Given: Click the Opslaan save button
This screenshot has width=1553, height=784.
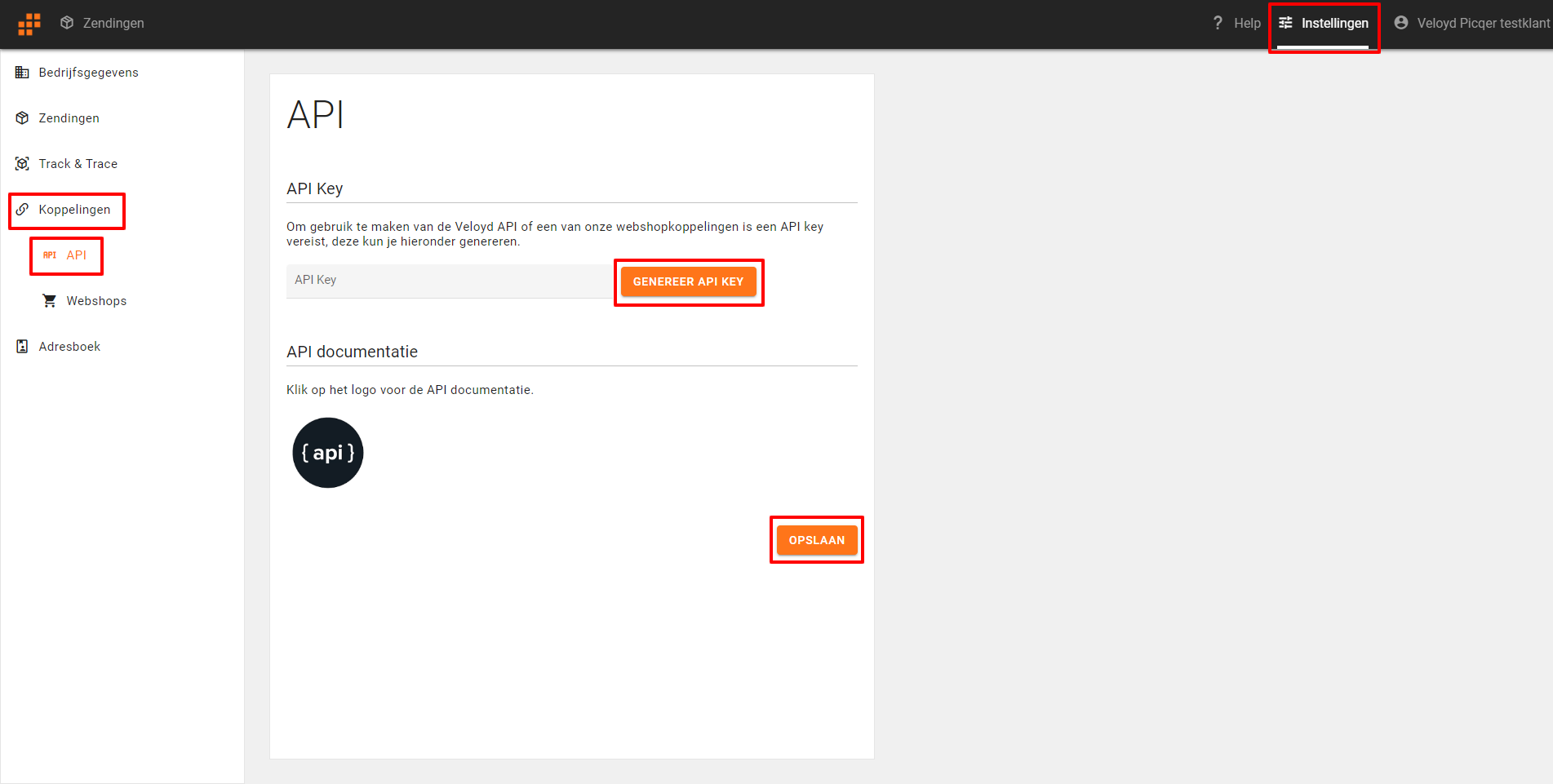Looking at the screenshot, I should click(817, 540).
